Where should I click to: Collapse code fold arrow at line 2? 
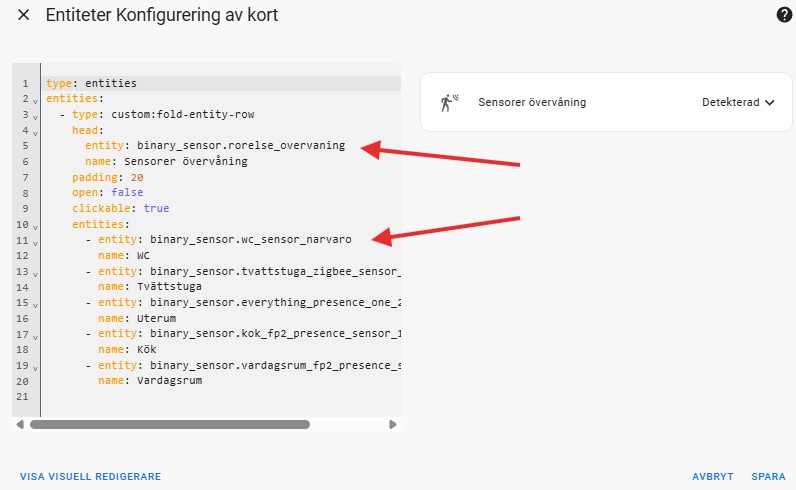(35, 101)
